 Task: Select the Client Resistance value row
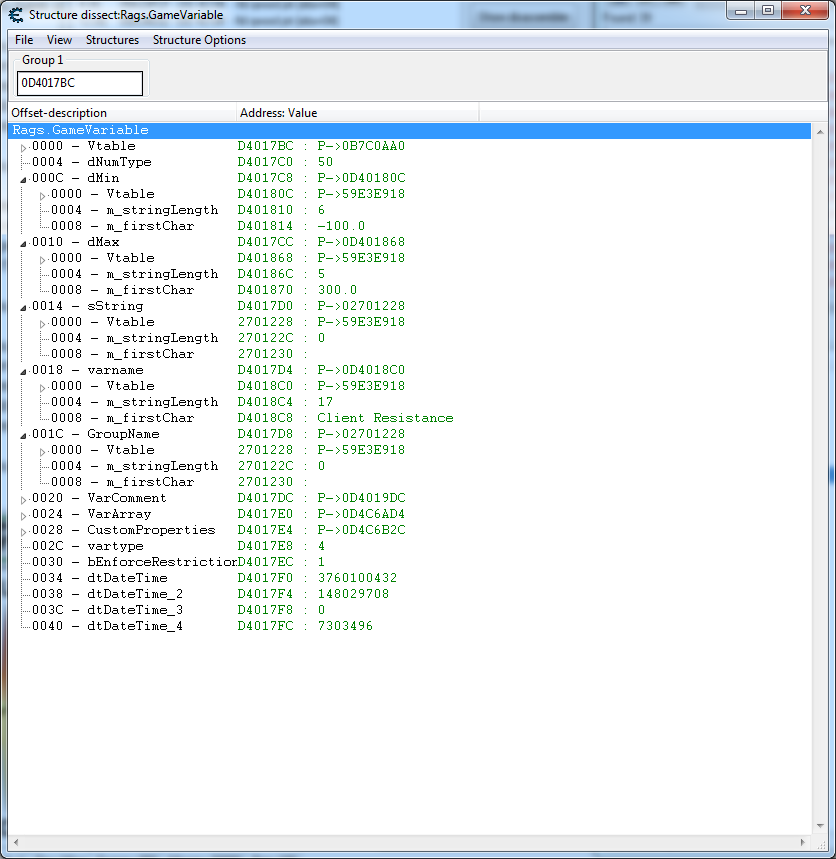(x=385, y=418)
